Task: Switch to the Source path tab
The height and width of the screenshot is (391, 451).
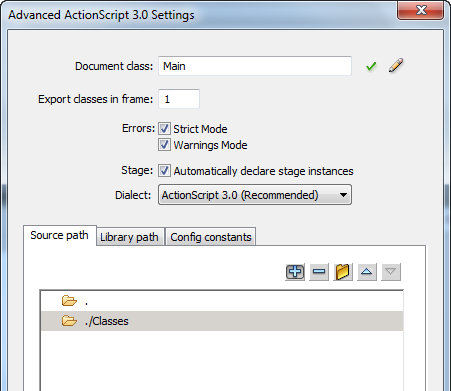Action: click(60, 235)
